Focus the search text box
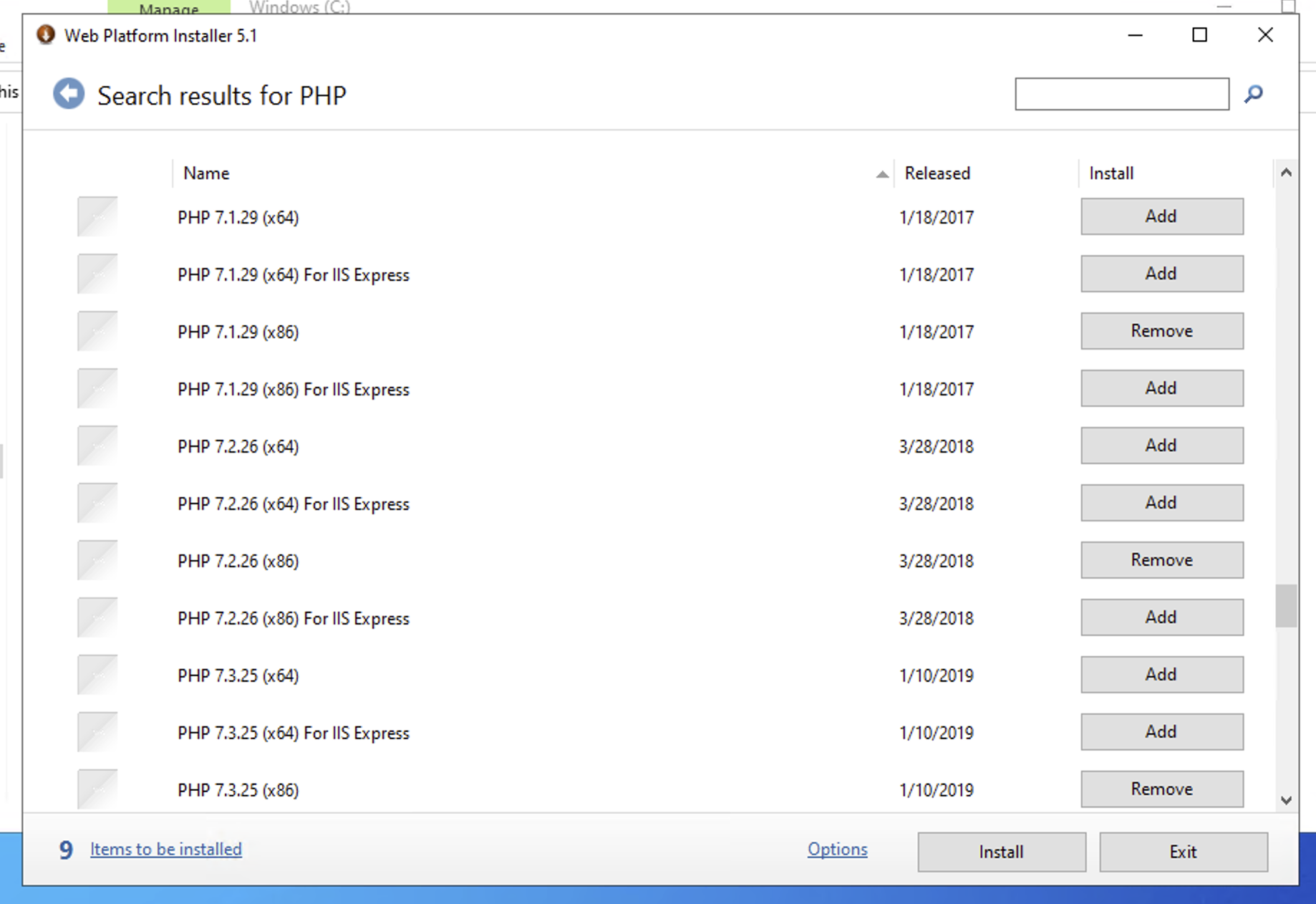1316x904 pixels. click(x=1122, y=94)
